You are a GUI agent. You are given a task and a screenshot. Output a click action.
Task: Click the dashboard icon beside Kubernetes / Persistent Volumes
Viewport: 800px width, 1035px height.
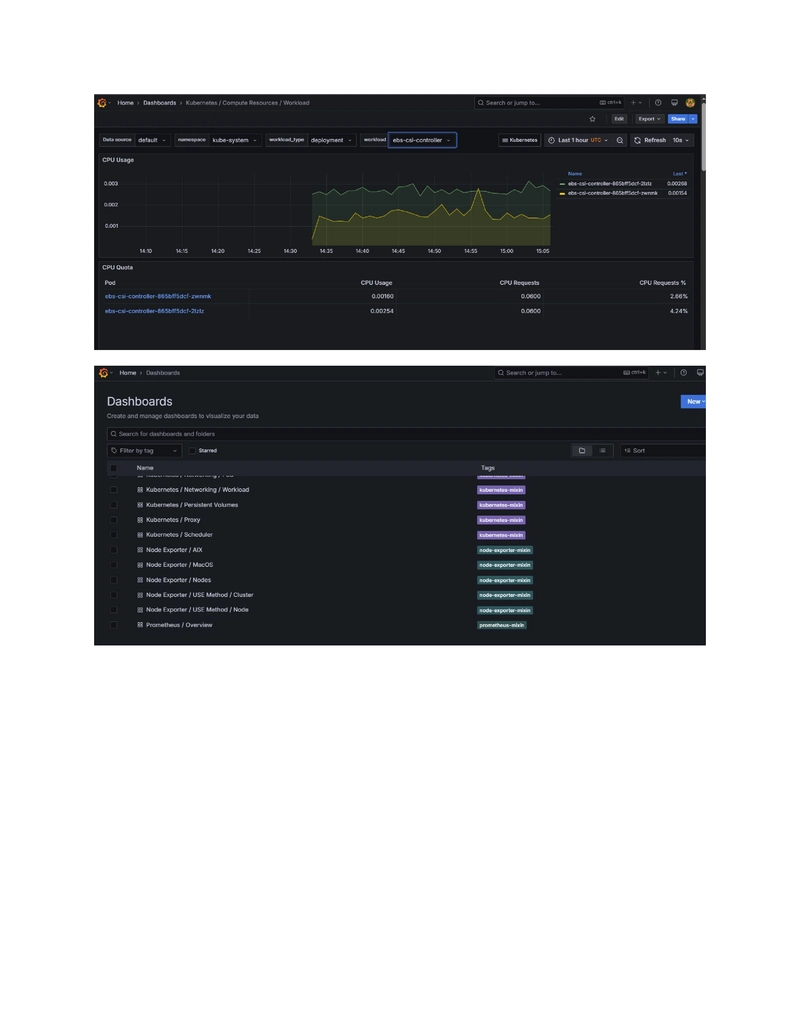click(140, 505)
